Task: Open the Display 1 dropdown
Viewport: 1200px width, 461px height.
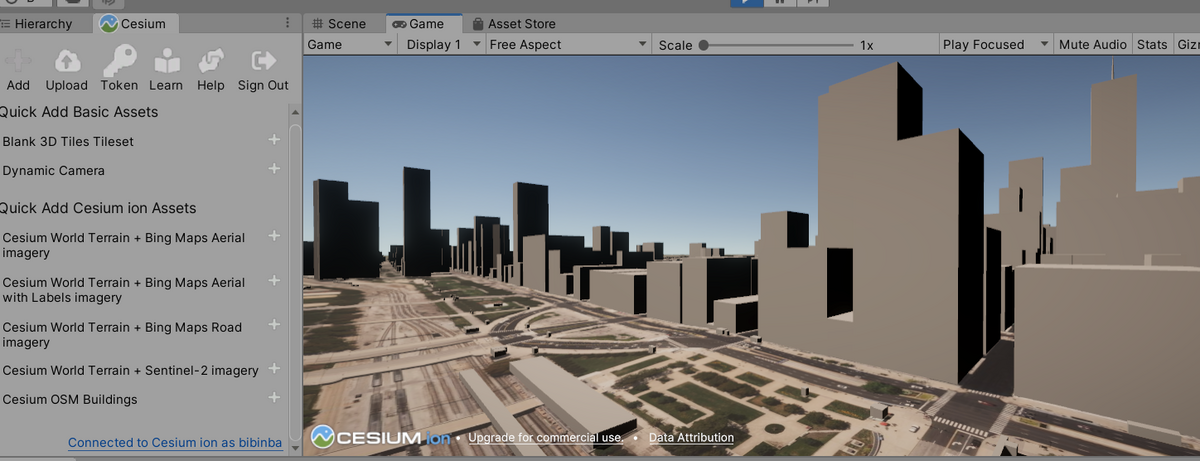Action: (441, 44)
